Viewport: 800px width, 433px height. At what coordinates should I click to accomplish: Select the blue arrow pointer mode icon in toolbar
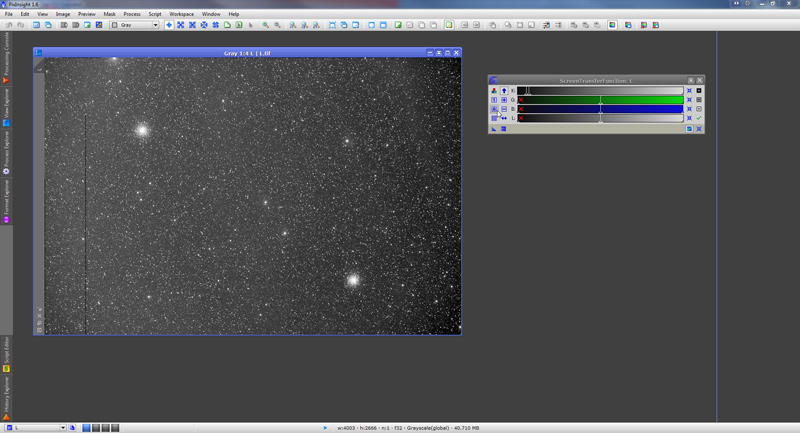168,25
